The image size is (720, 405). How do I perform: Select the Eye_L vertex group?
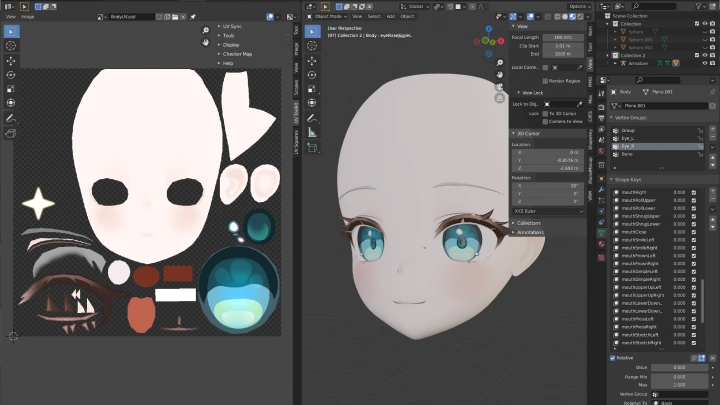[x=658, y=138]
